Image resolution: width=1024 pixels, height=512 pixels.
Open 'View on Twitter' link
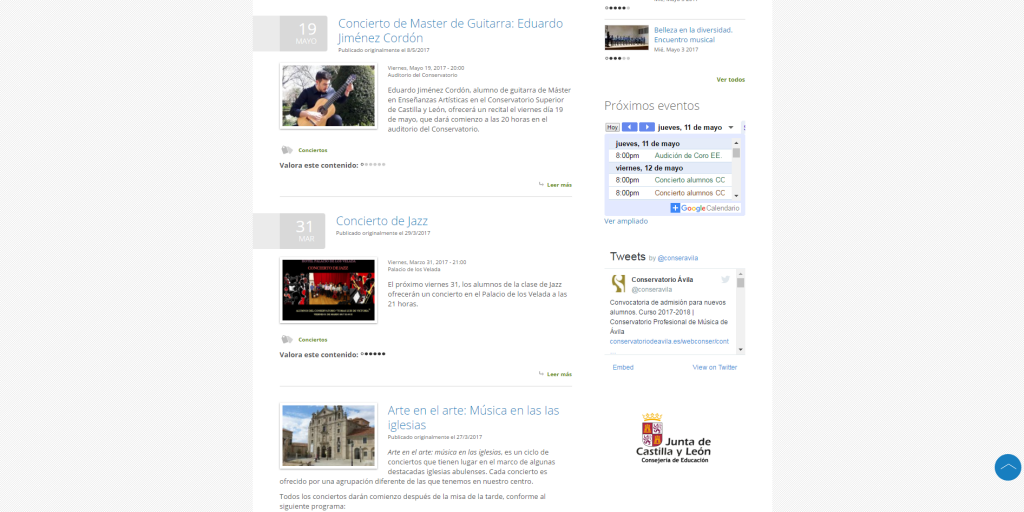tap(714, 367)
